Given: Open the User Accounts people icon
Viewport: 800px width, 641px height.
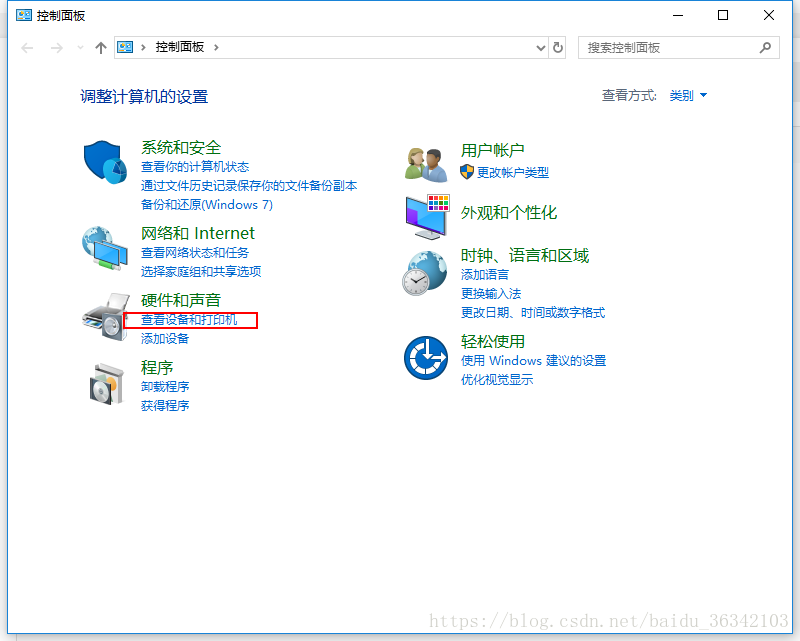Looking at the screenshot, I should 426,164.
